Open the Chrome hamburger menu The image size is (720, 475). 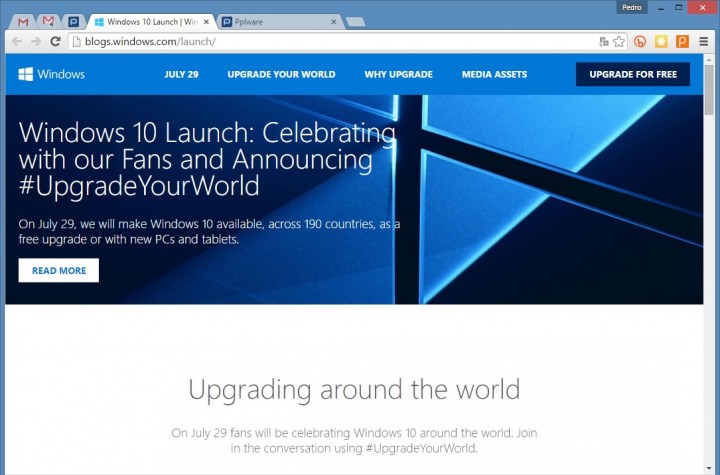click(703, 42)
